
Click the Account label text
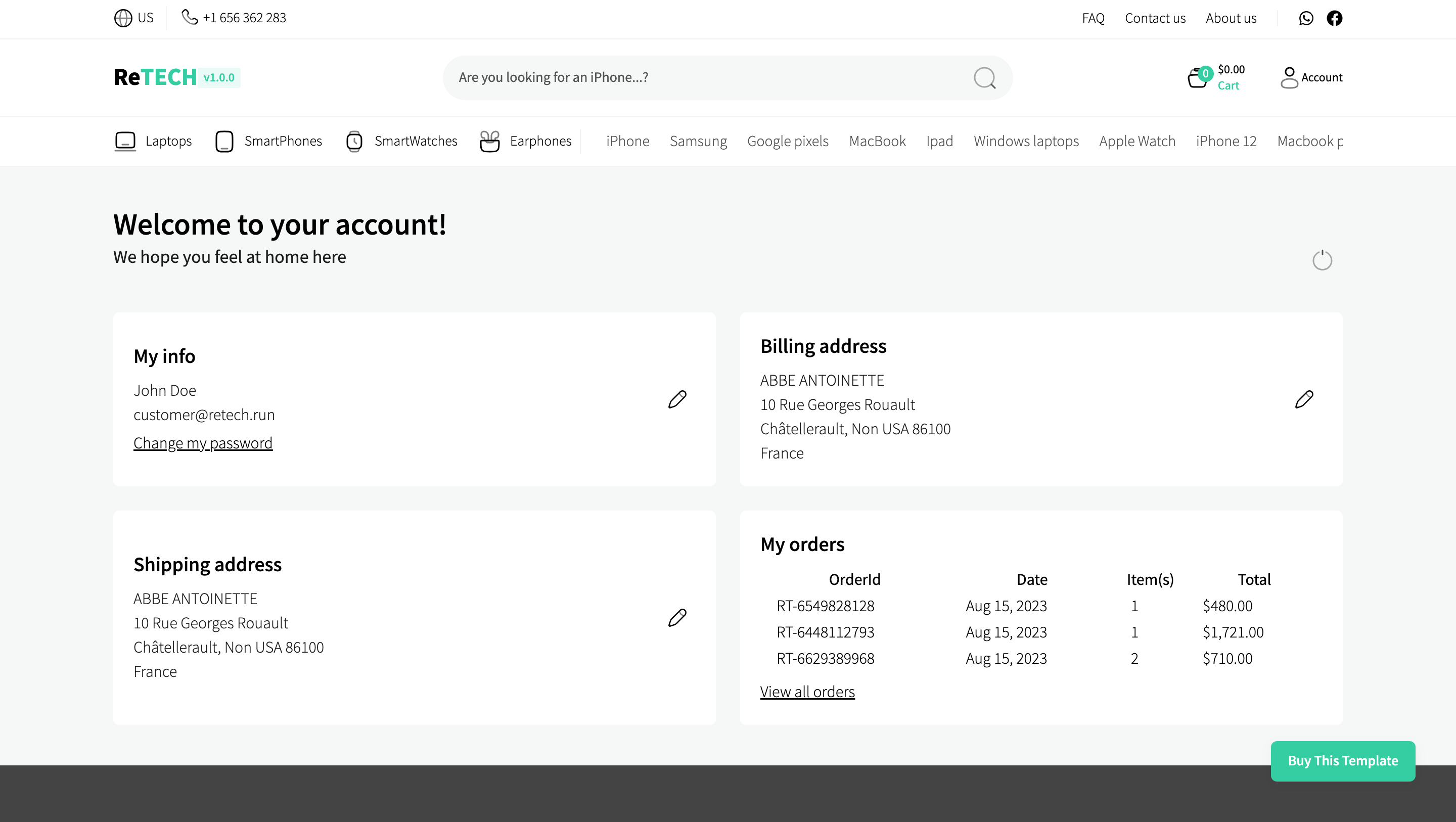(1322, 77)
